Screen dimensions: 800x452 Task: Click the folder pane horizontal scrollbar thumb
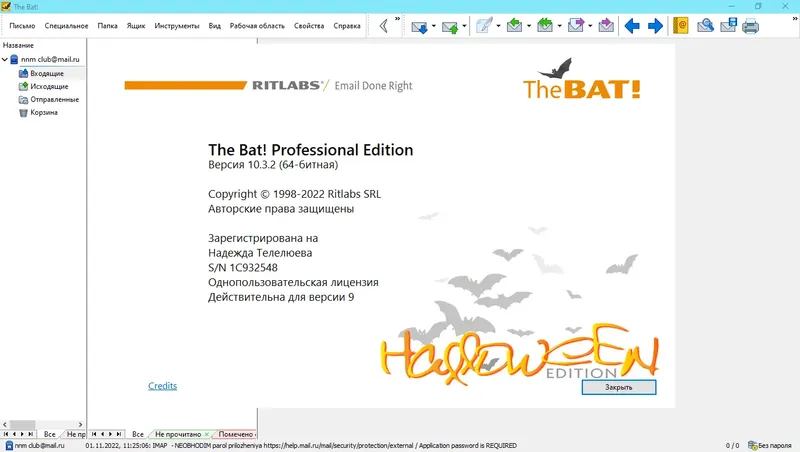[23, 424]
